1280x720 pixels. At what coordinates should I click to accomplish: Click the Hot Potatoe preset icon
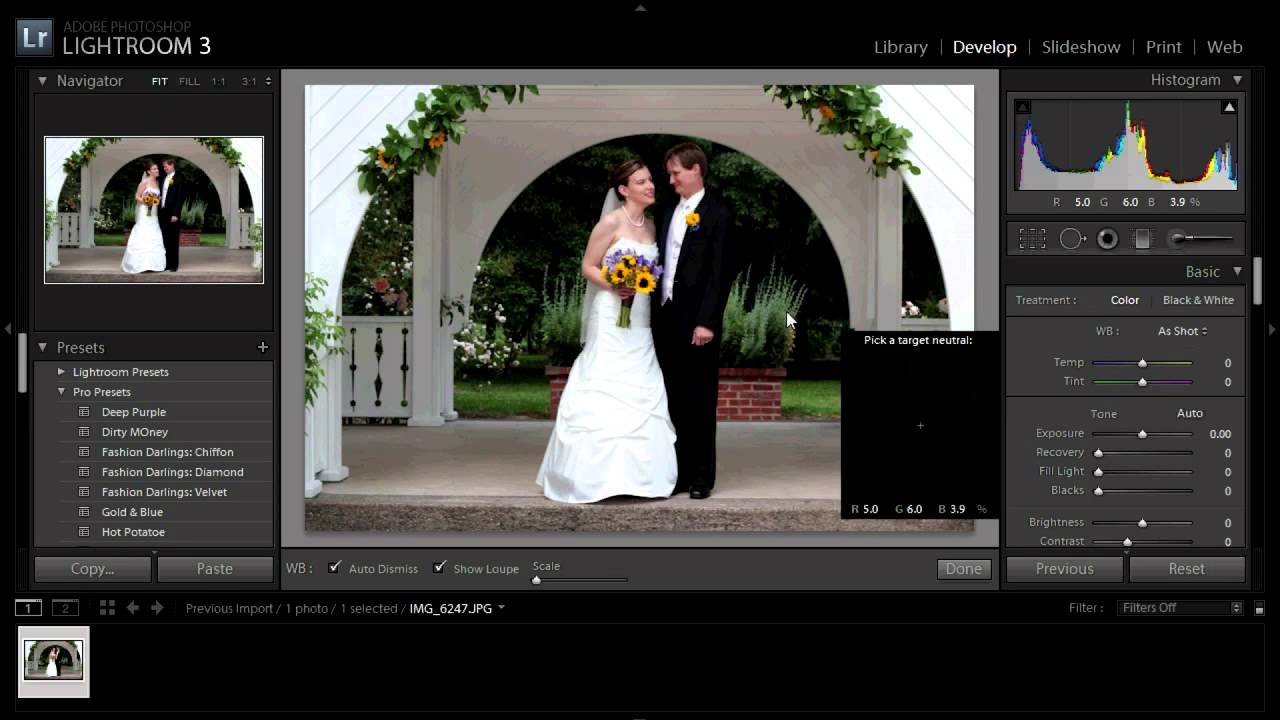85,532
